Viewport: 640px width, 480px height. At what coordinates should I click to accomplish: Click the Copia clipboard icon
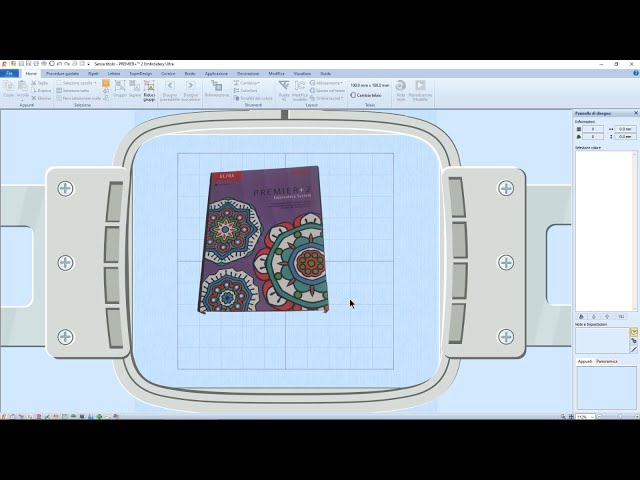tap(9, 89)
